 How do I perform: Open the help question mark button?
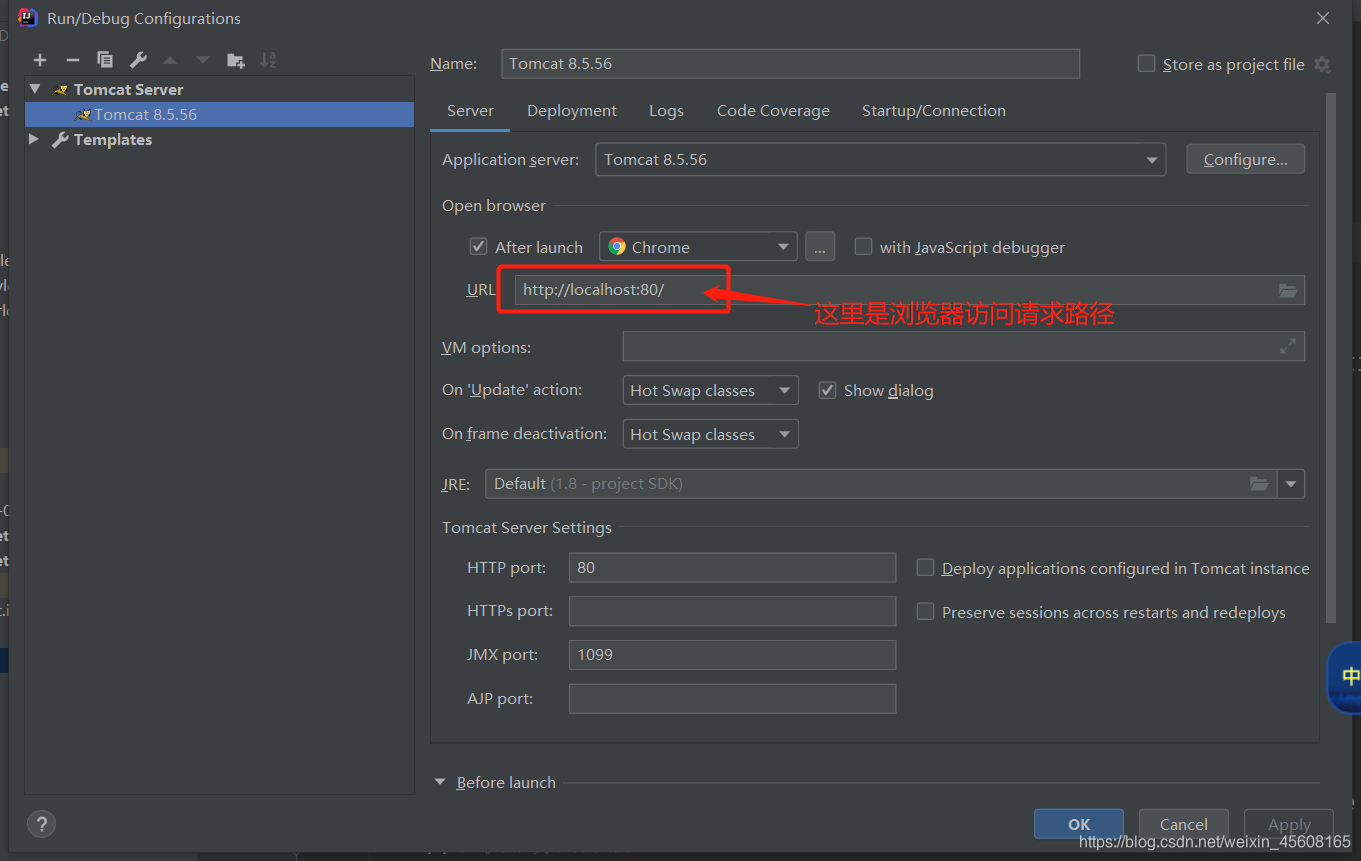41,824
